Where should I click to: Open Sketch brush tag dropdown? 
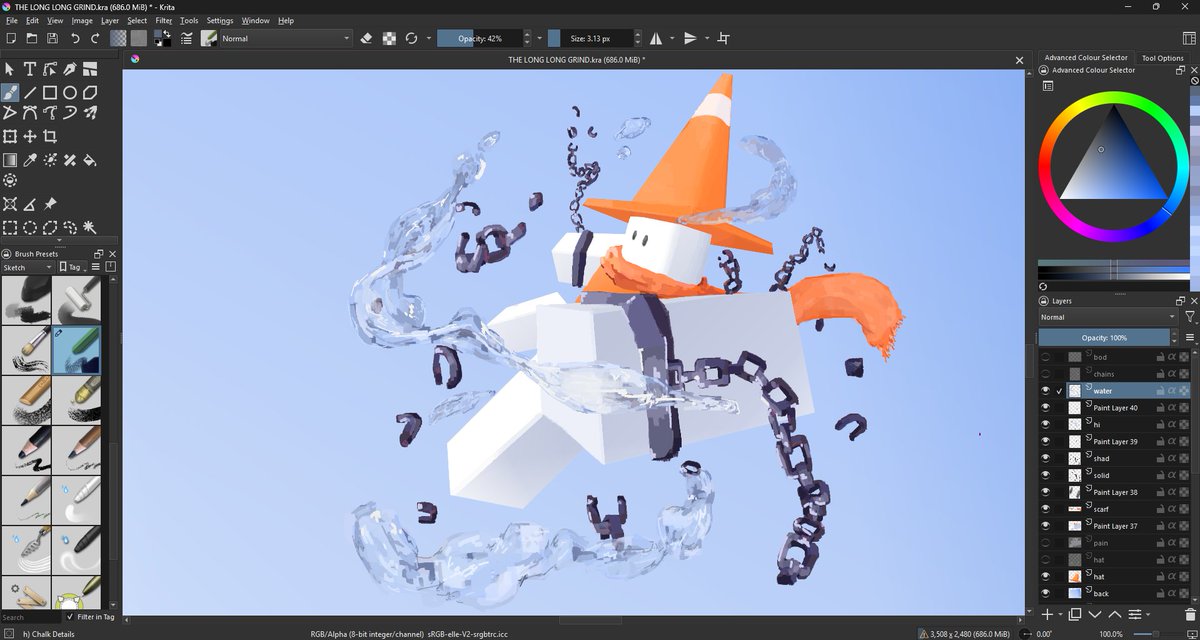(x=27, y=267)
